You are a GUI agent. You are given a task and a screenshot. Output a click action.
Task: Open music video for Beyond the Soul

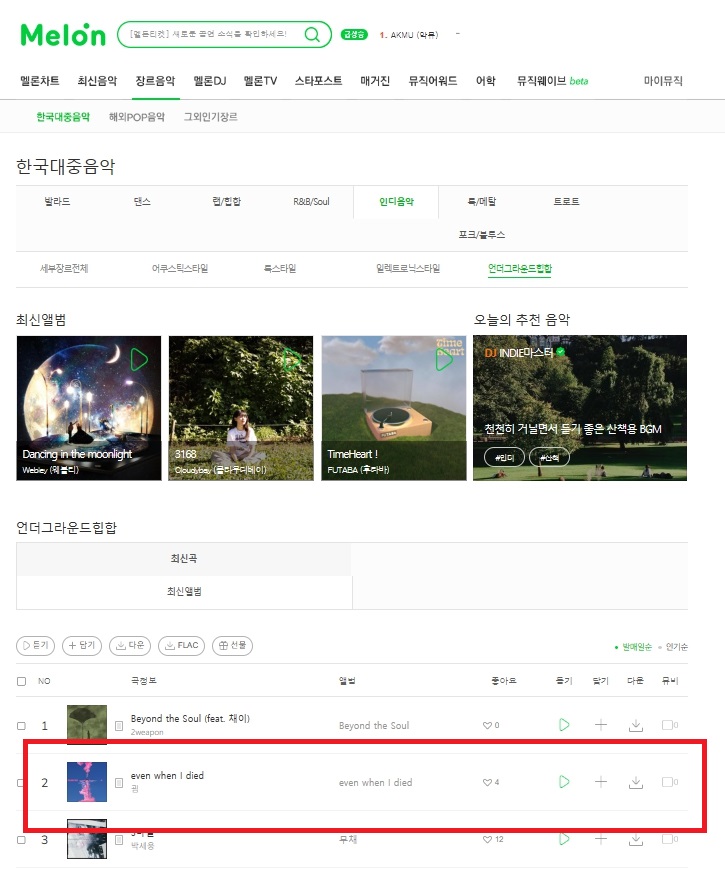pos(670,725)
